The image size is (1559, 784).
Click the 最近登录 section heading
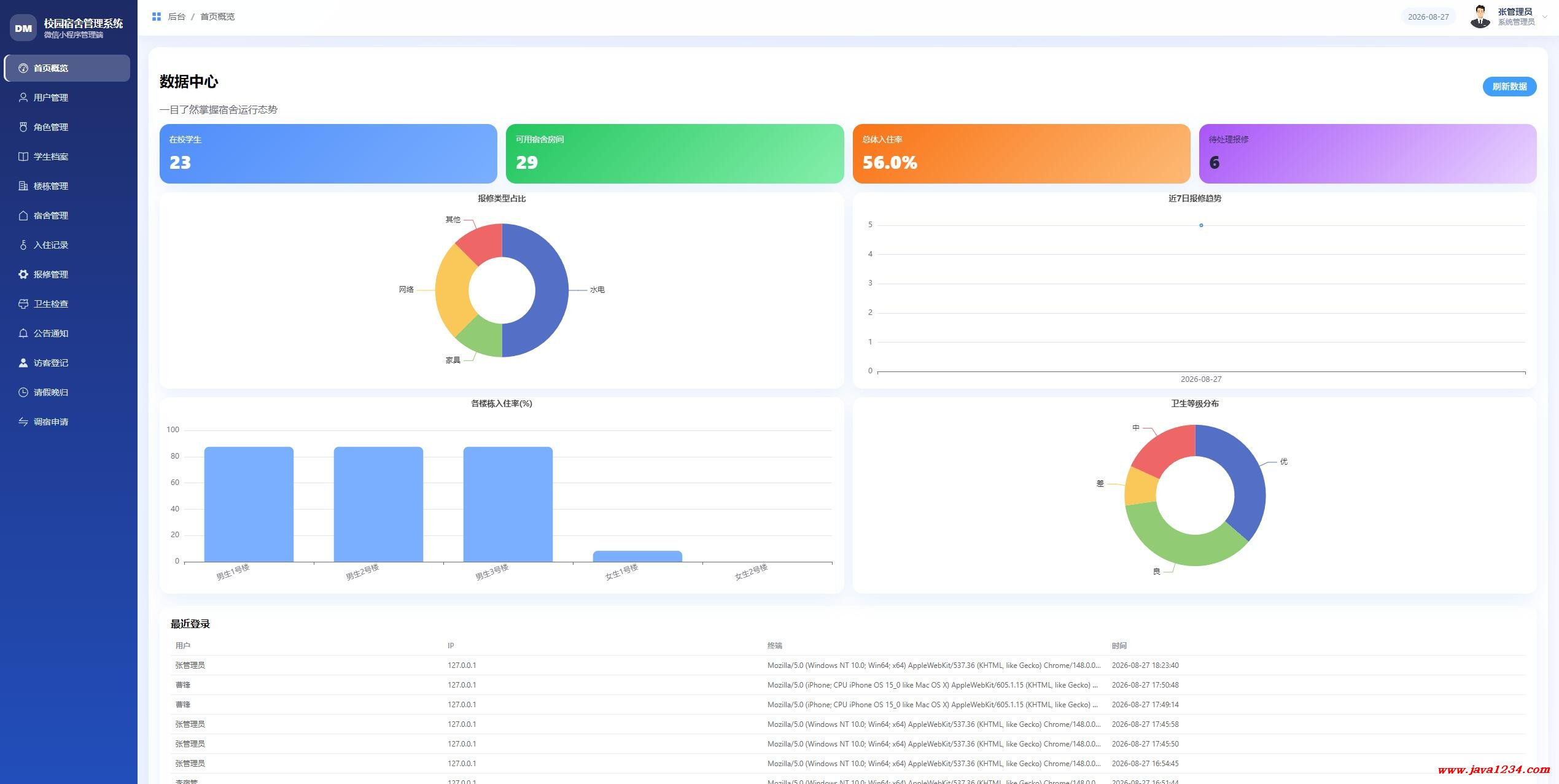190,624
